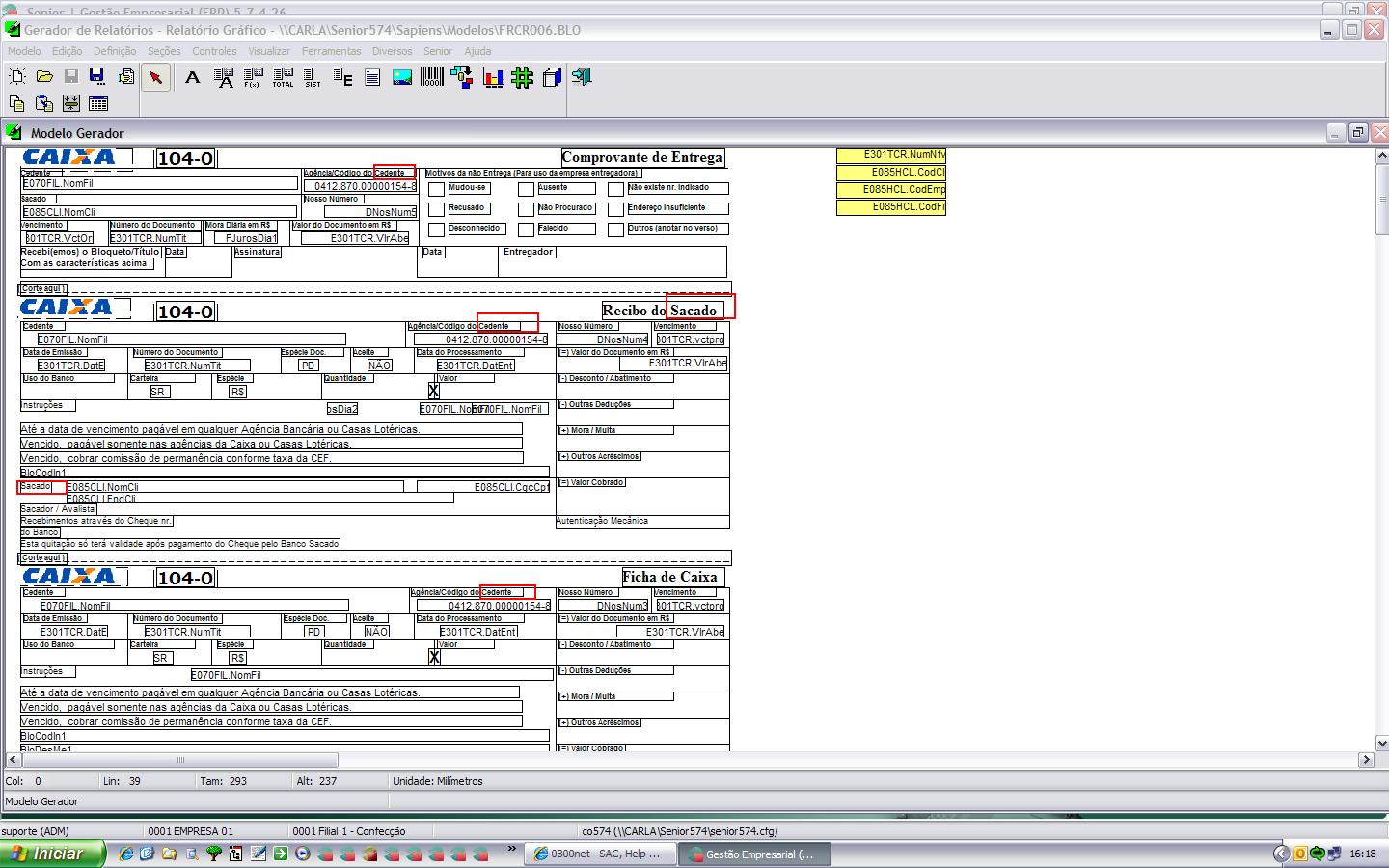Check the Ausente box

(x=526, y=189)
